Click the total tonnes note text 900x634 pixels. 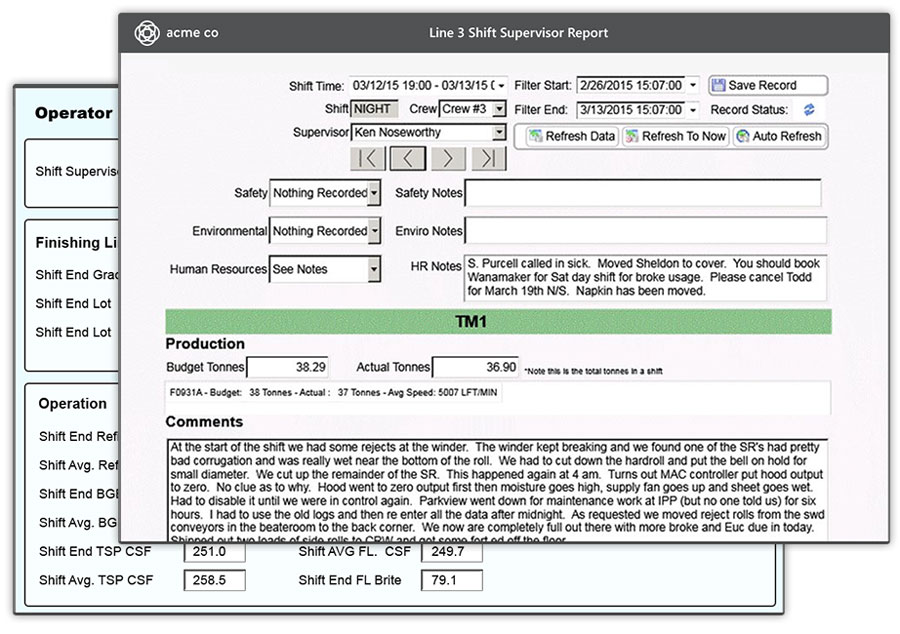(x=593, y=371)
